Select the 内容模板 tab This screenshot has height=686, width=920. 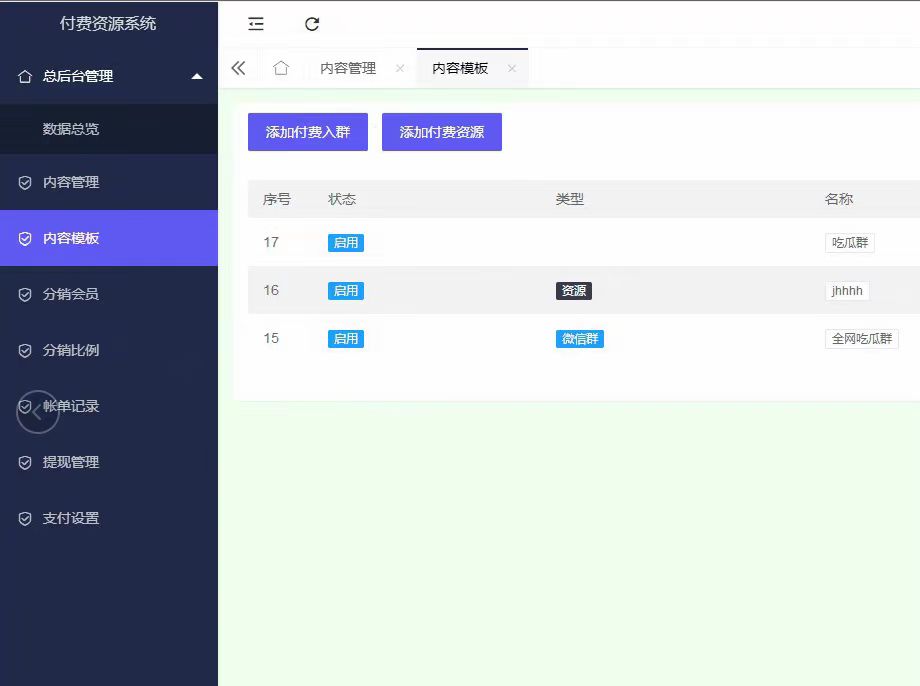tap(460, 68)
